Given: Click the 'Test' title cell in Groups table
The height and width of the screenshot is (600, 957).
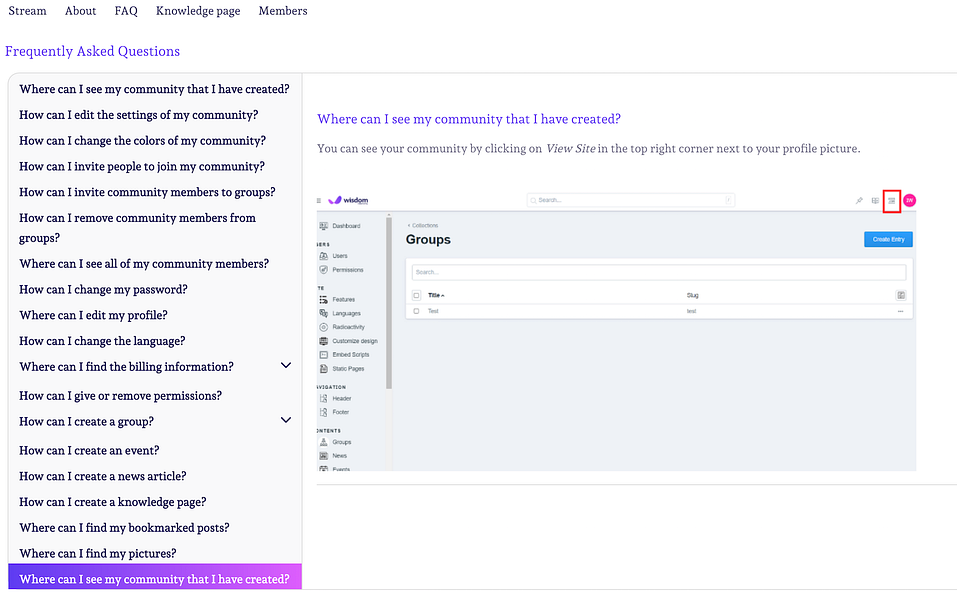Looking at the screenshot, I should (x=433, y=311).
